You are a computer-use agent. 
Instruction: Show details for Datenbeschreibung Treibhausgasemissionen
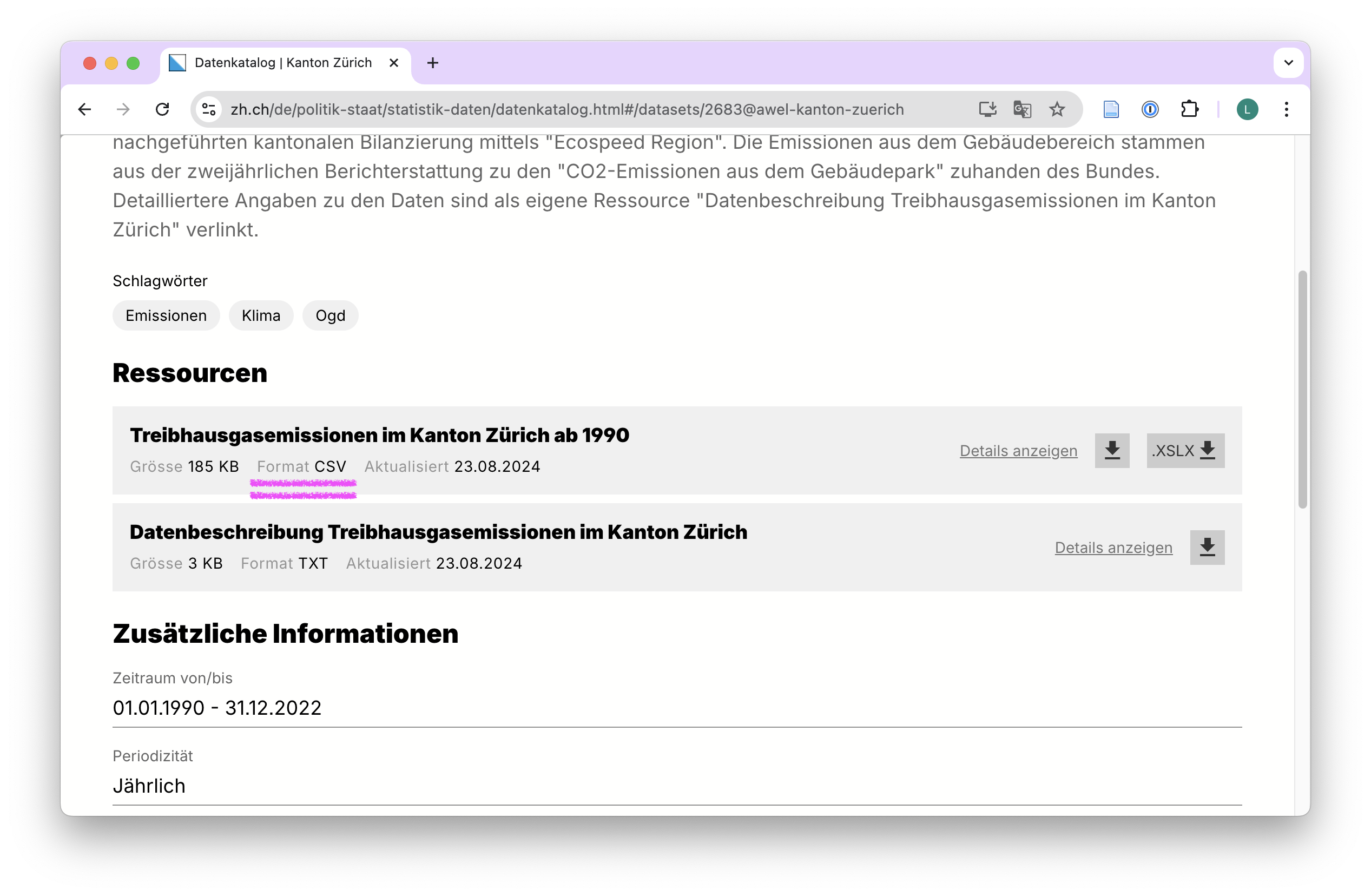point(1113,548)
